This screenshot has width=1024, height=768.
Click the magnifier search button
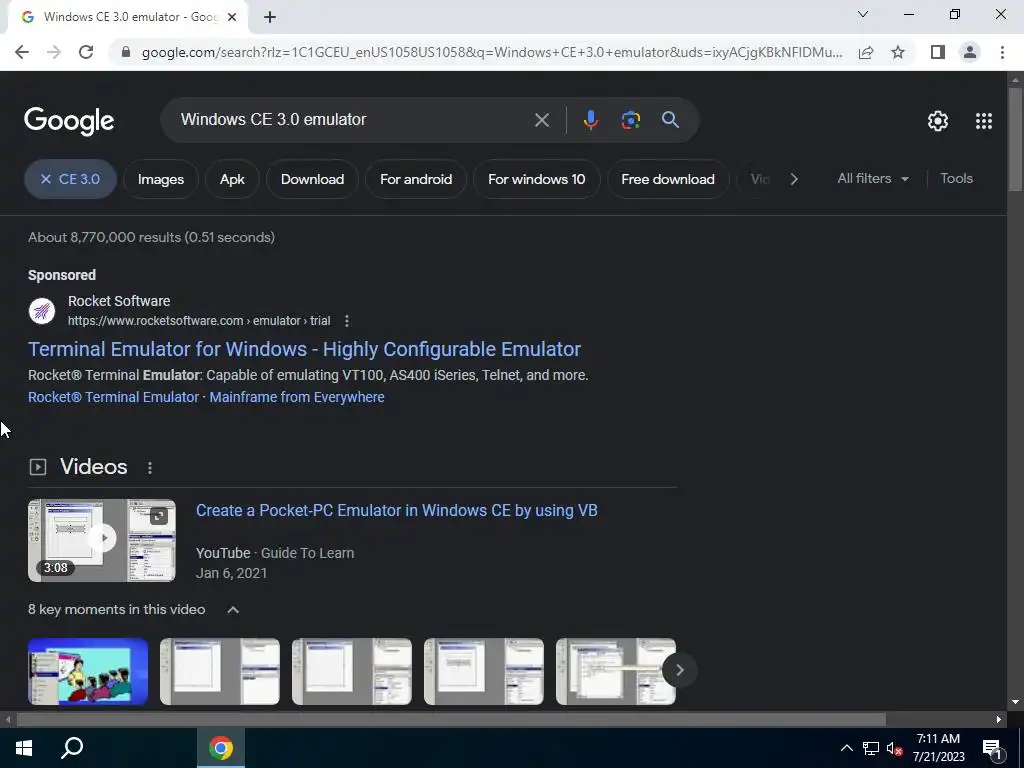(670, 120)
